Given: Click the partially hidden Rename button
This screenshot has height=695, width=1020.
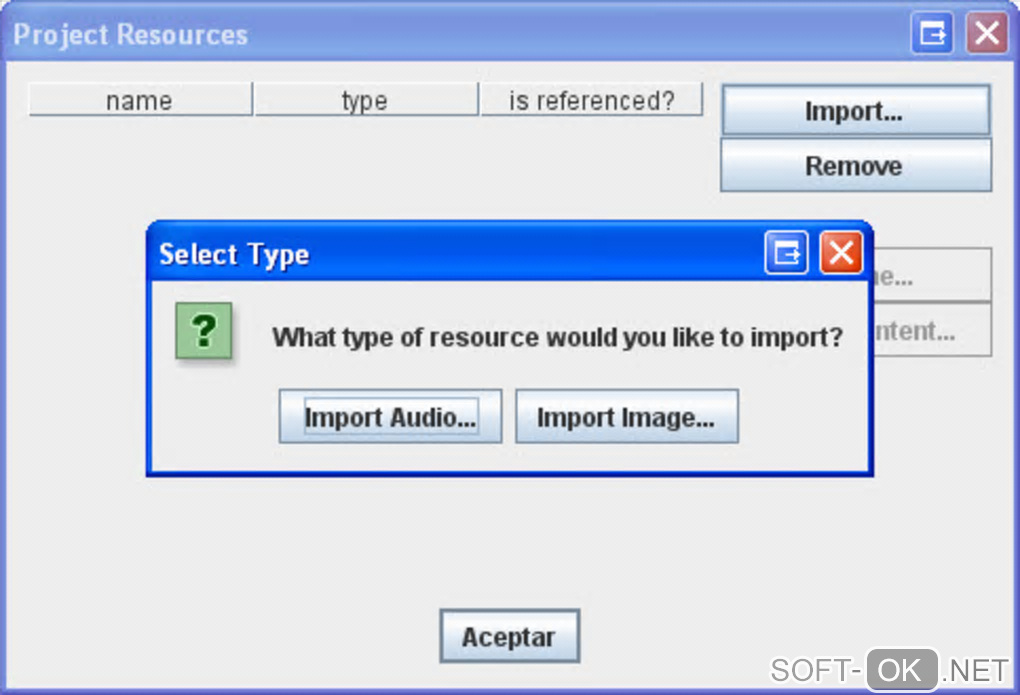Looking at the screenshot, I should click(x=931, y=276).
